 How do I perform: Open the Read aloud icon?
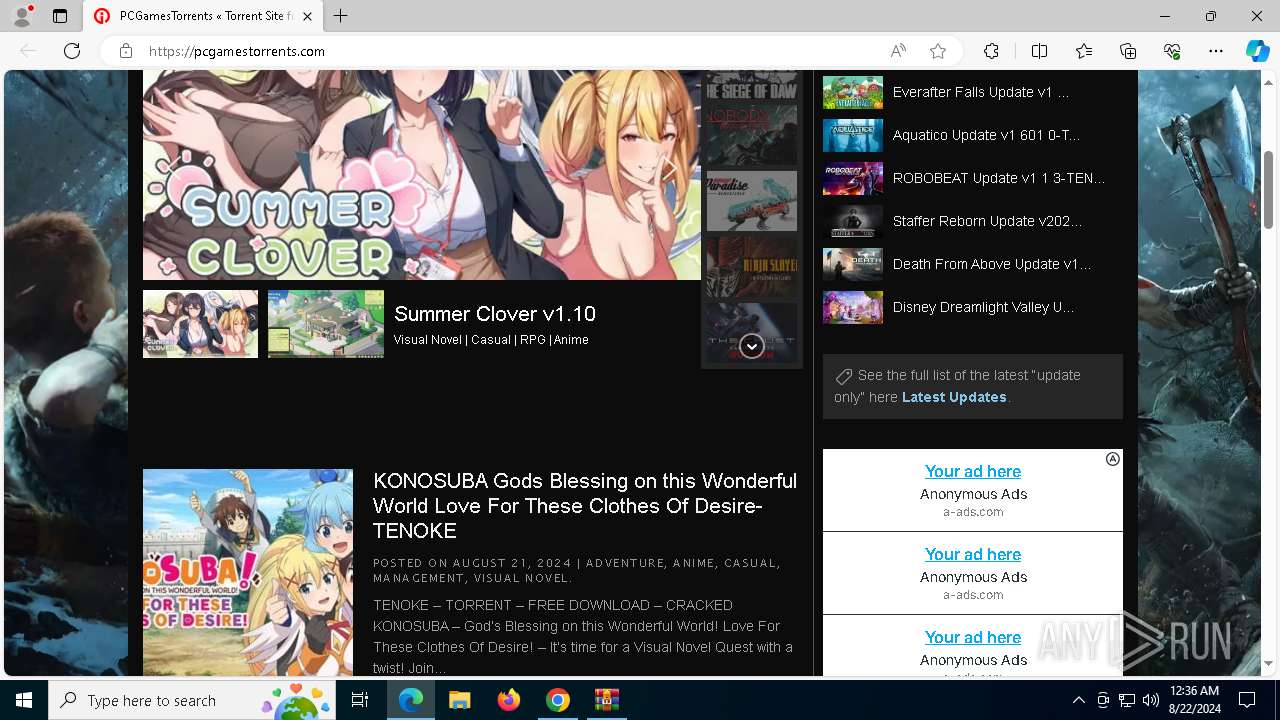point(898,51)
